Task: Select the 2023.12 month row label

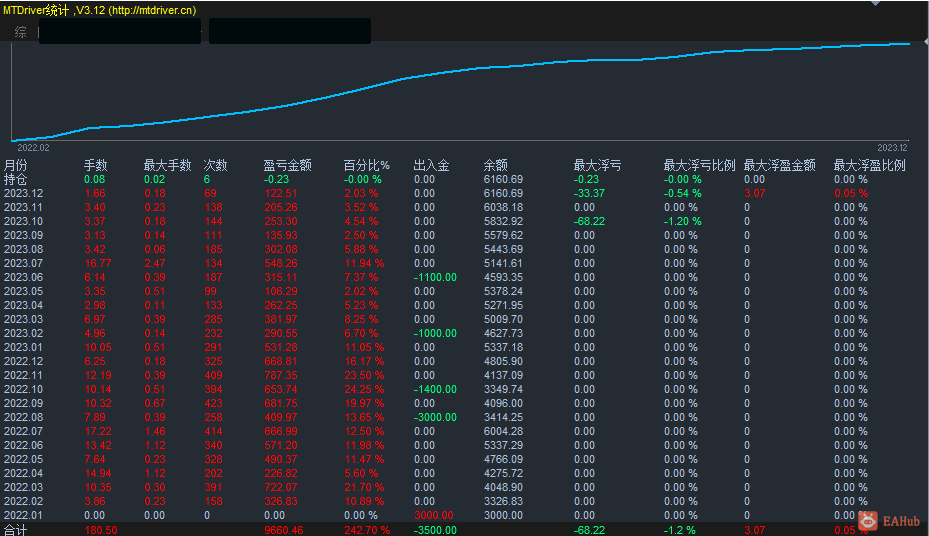Action: pyautogui.click(x=23, y=193)
